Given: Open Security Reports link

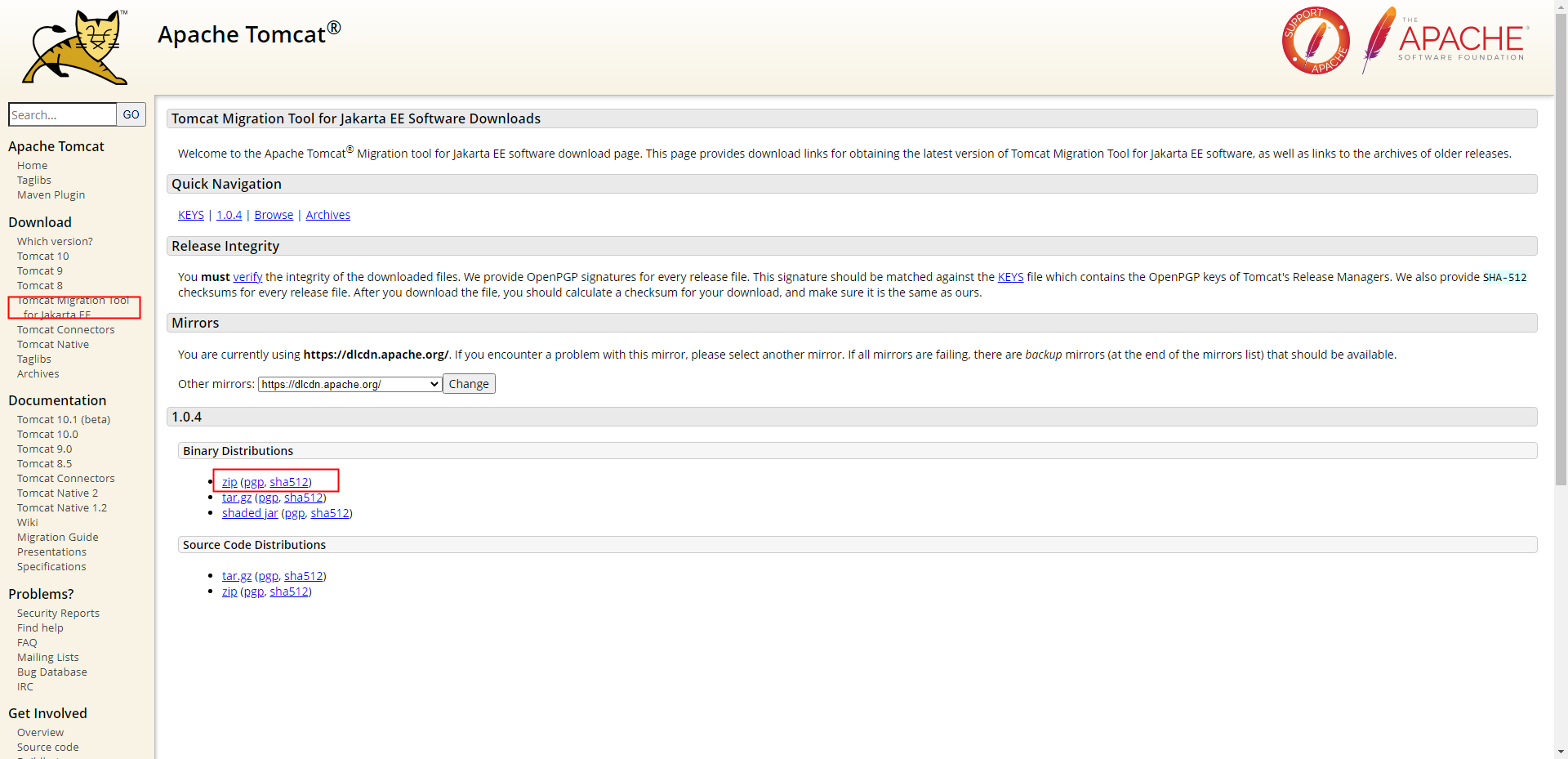Looking at the screenshot, I should click(x=59, y=613).
